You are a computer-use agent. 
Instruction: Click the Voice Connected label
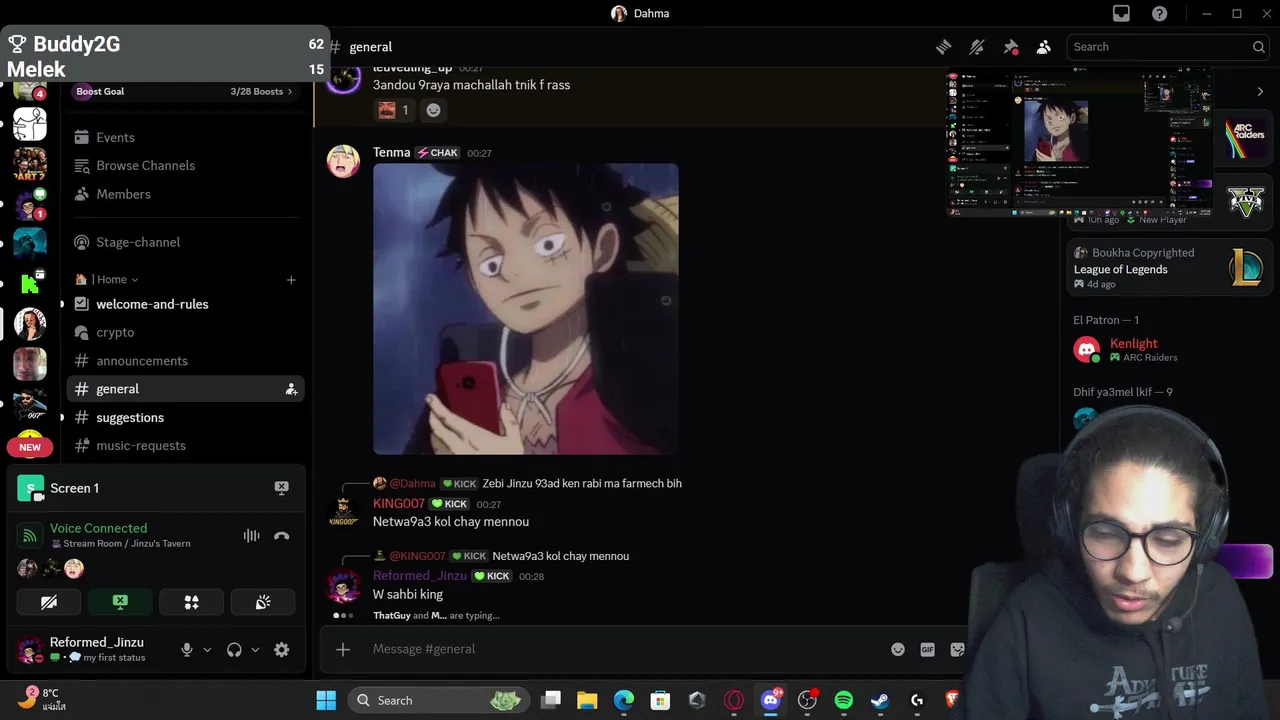click(98, 528)
